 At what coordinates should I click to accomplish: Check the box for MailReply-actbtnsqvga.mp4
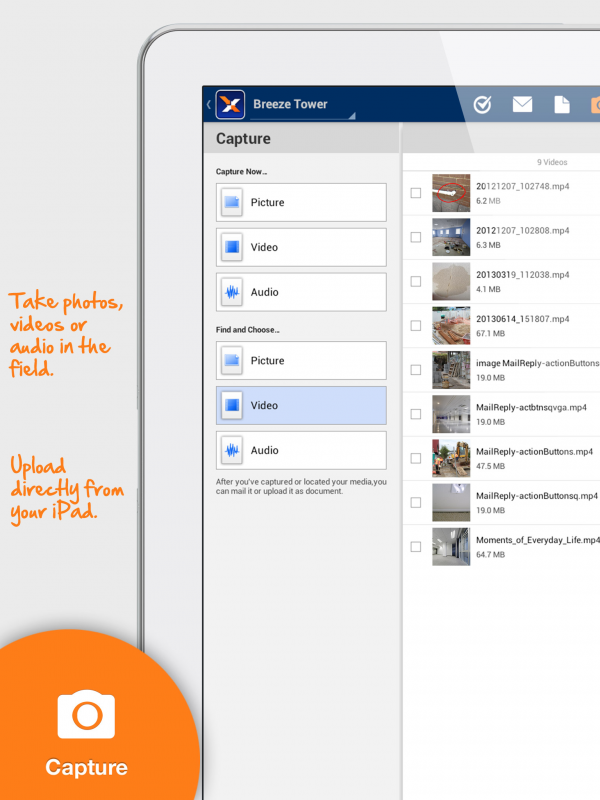click(416, 414)
